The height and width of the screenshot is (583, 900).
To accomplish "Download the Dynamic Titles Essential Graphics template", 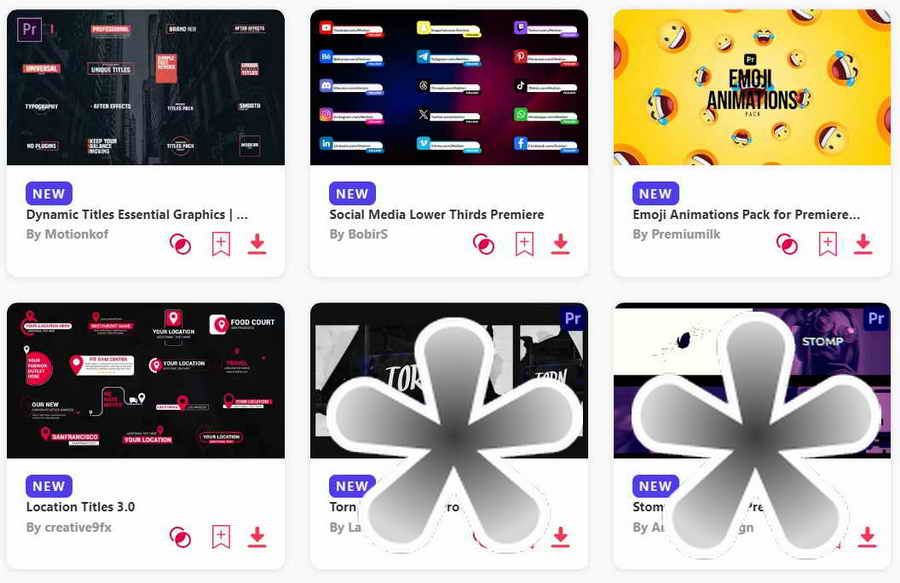I will pos(257,244).
